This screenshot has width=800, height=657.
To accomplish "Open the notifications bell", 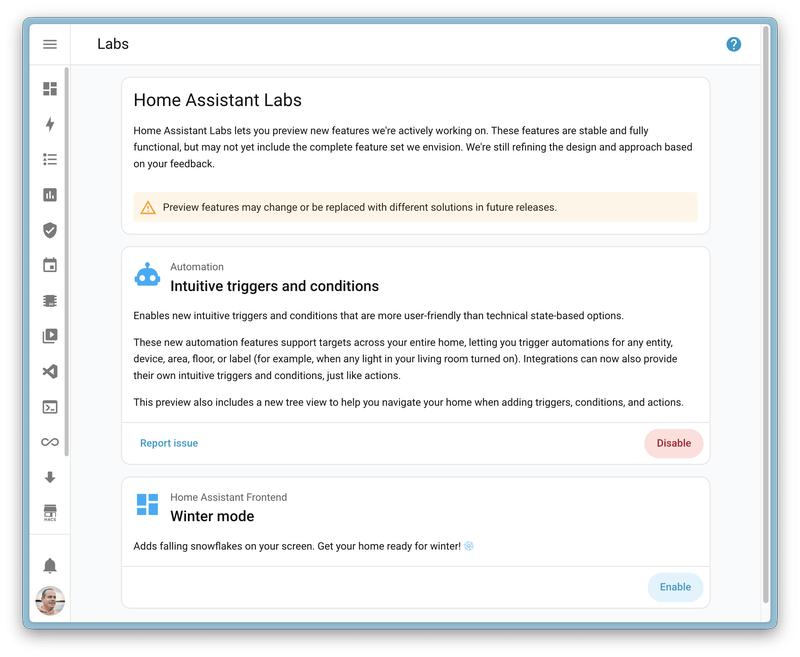I will click(x=50, y=566).
